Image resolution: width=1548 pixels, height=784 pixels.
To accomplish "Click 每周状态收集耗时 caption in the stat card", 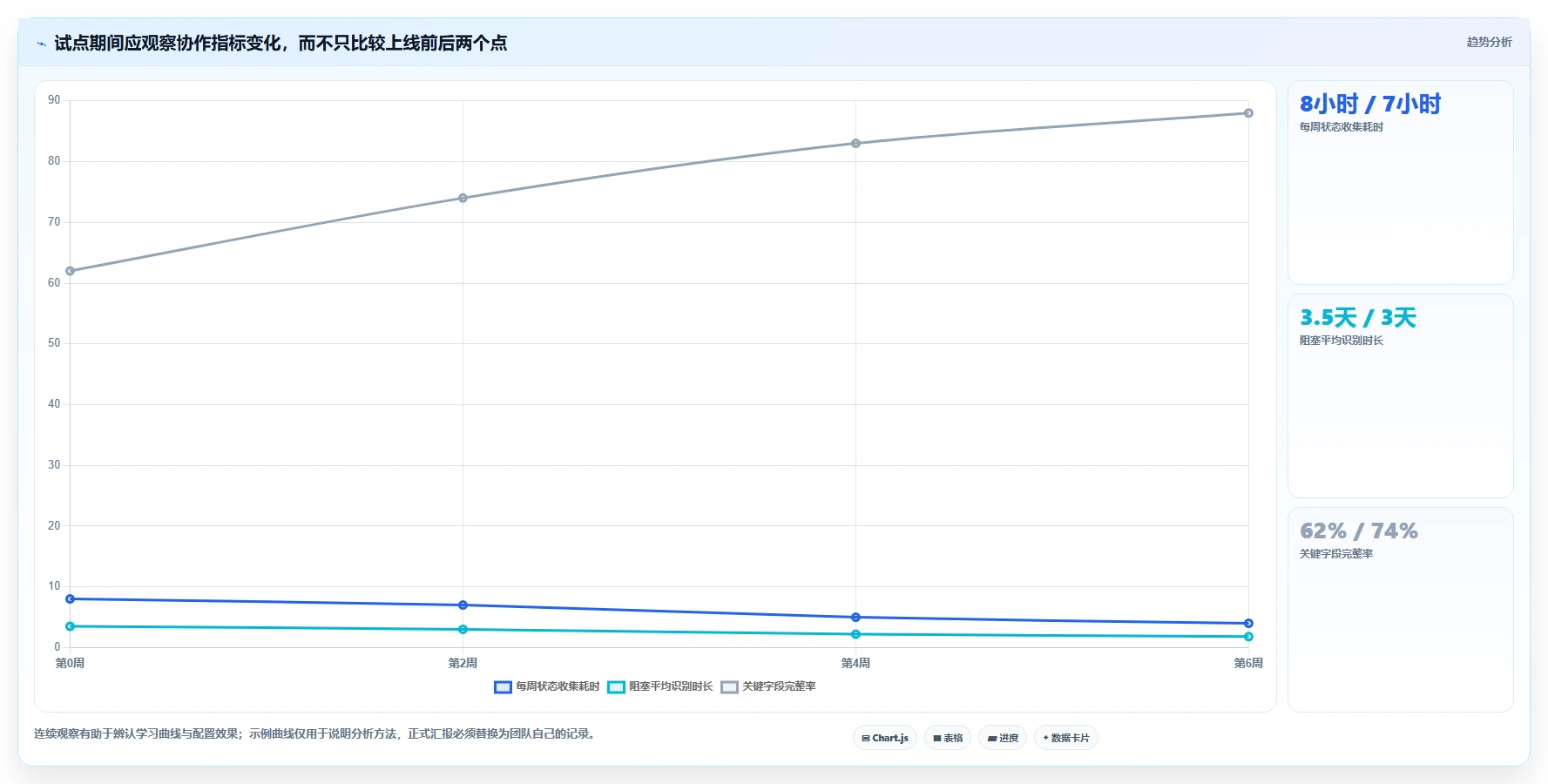I will click(1342, 127).
